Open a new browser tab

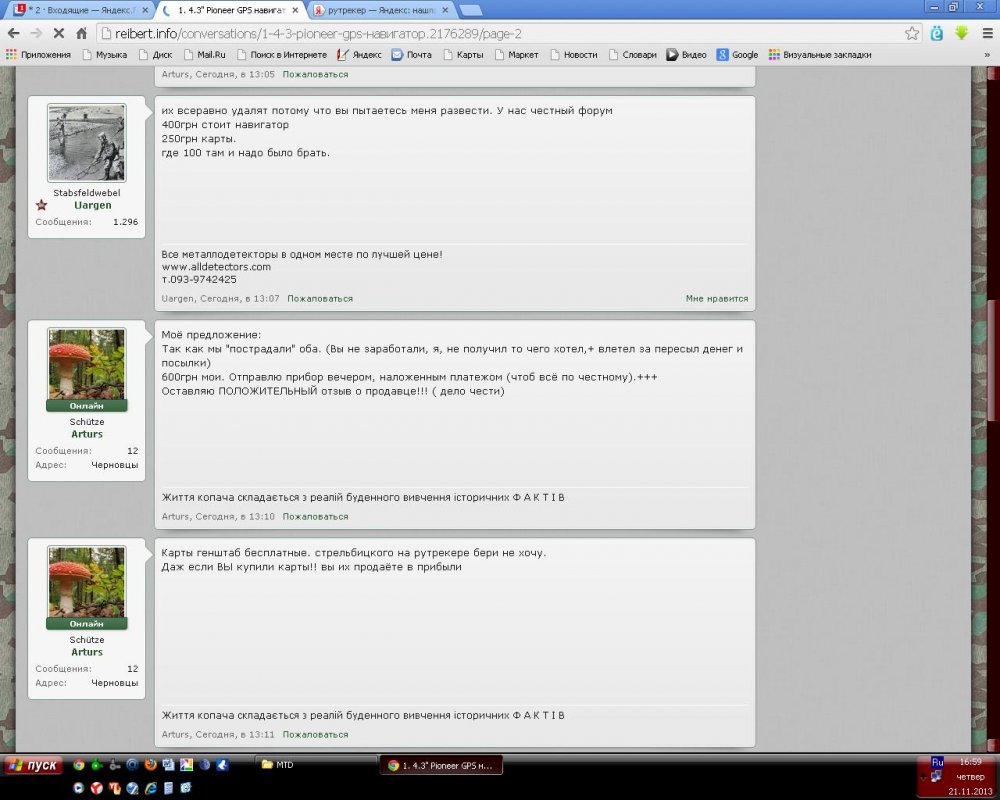[x=471, y=10]
